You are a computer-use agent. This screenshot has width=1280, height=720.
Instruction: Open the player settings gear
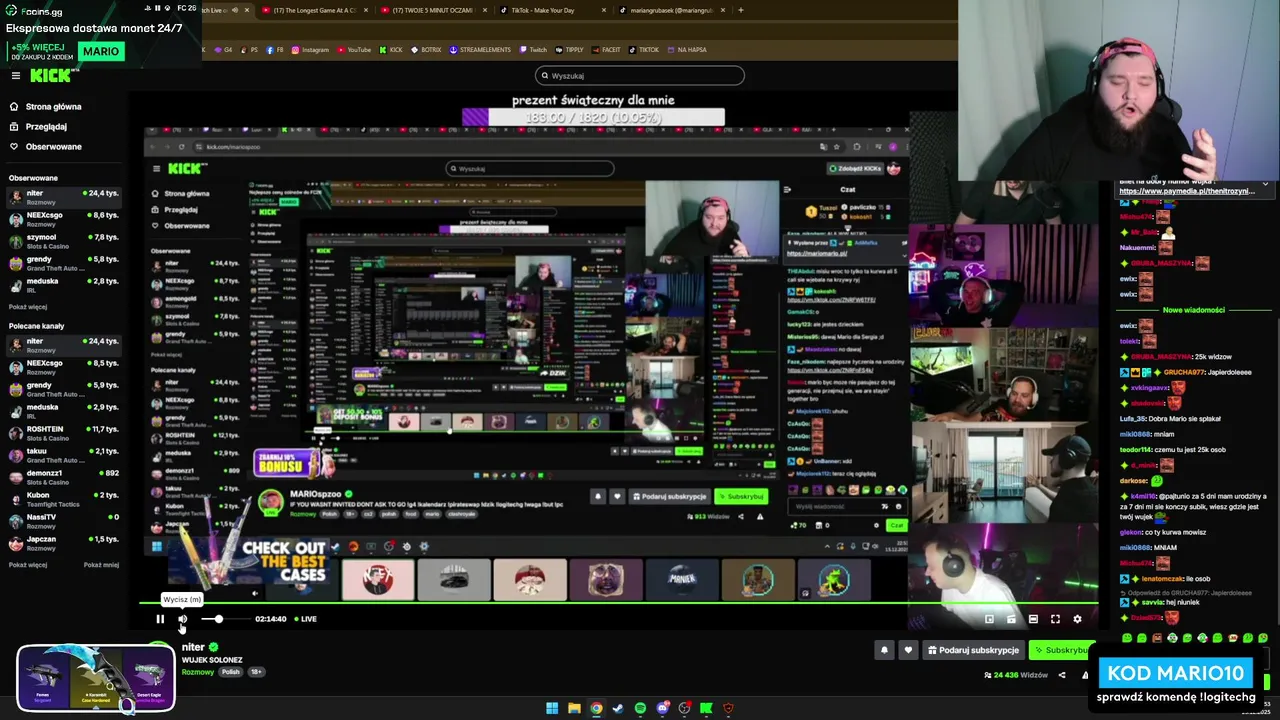coord(1077,619)
